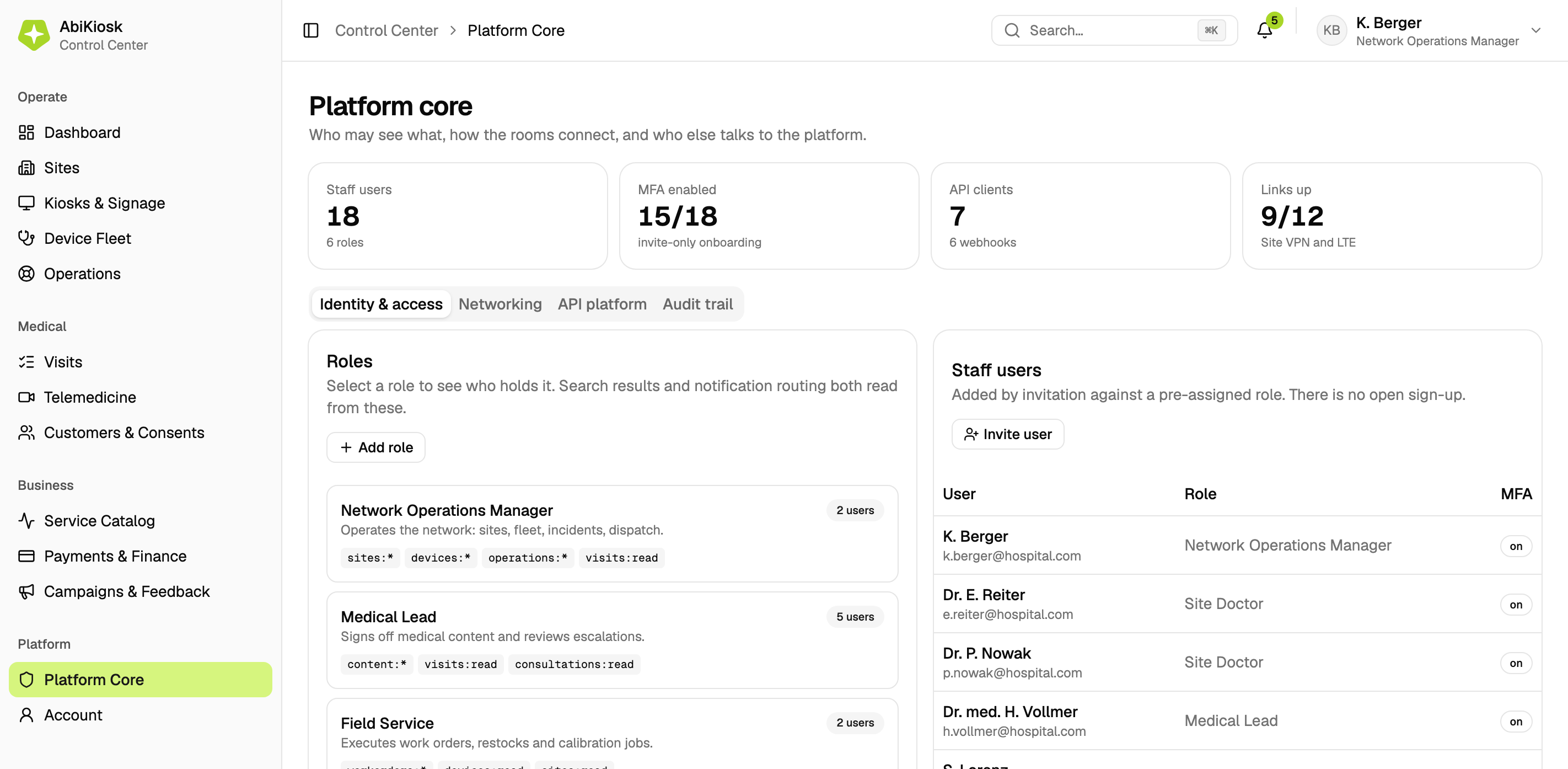Click the Platform Core shield icon
This screenshot has height=769, width=1568.
(26, 680)
